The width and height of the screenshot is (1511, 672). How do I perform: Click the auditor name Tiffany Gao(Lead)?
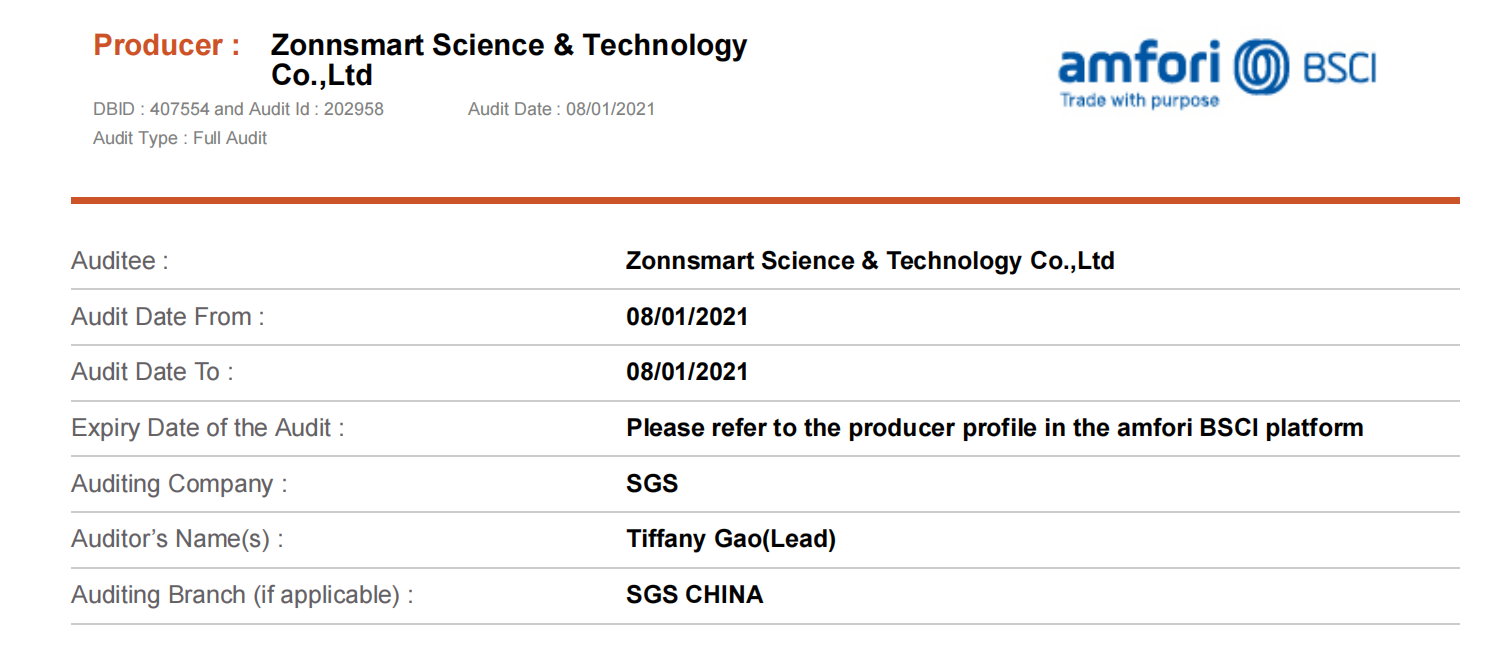[731, 540]
